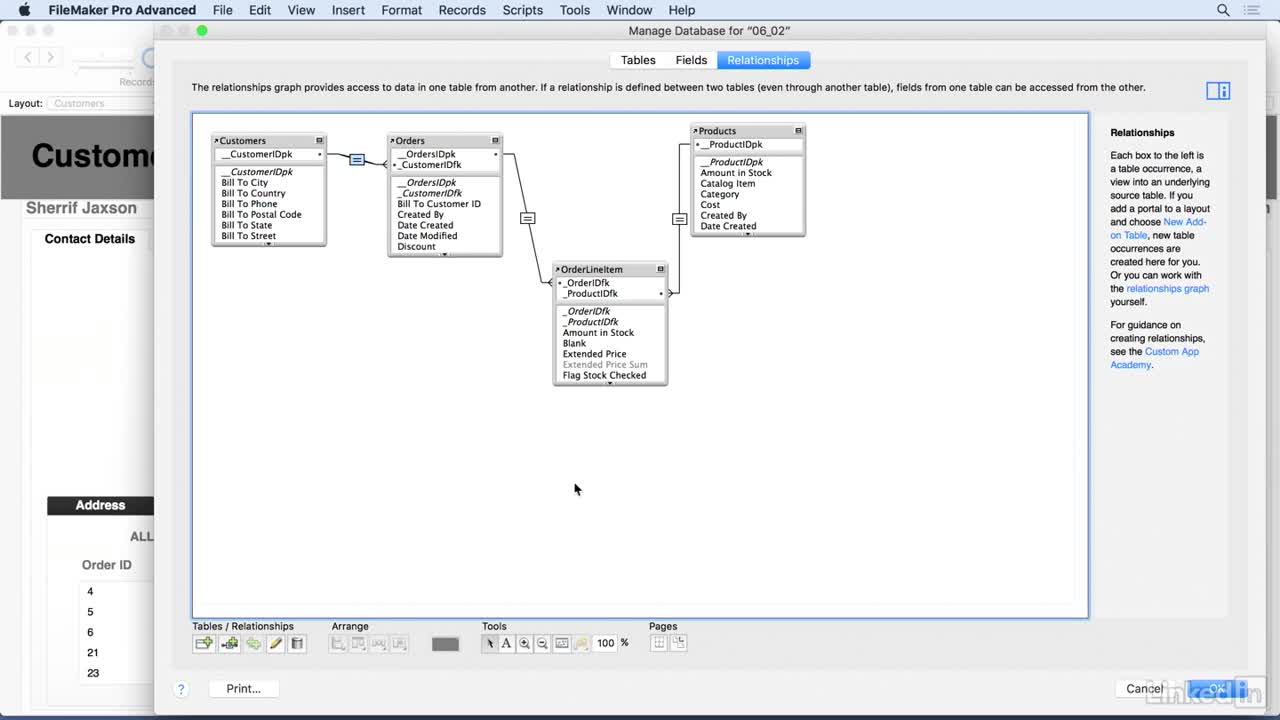Open the Tools menu
1280x720 pixels.
tap(574, 10)
